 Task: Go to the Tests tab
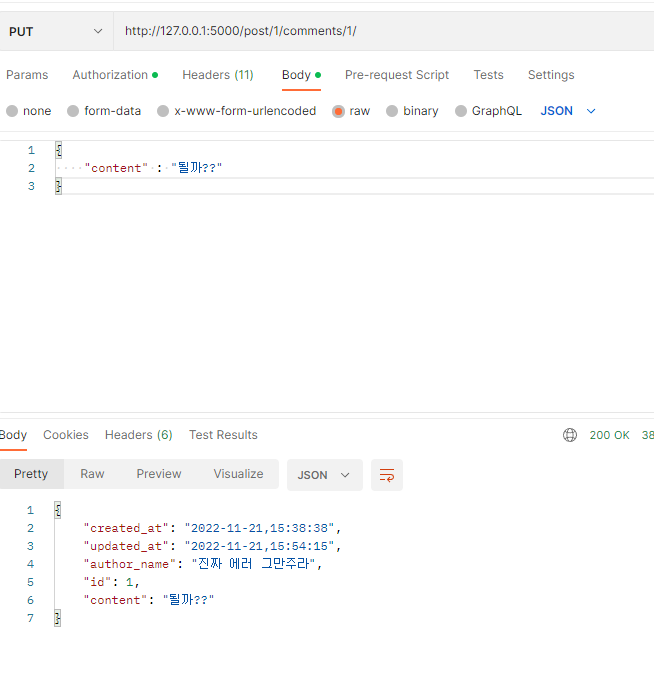pos(489,75)
